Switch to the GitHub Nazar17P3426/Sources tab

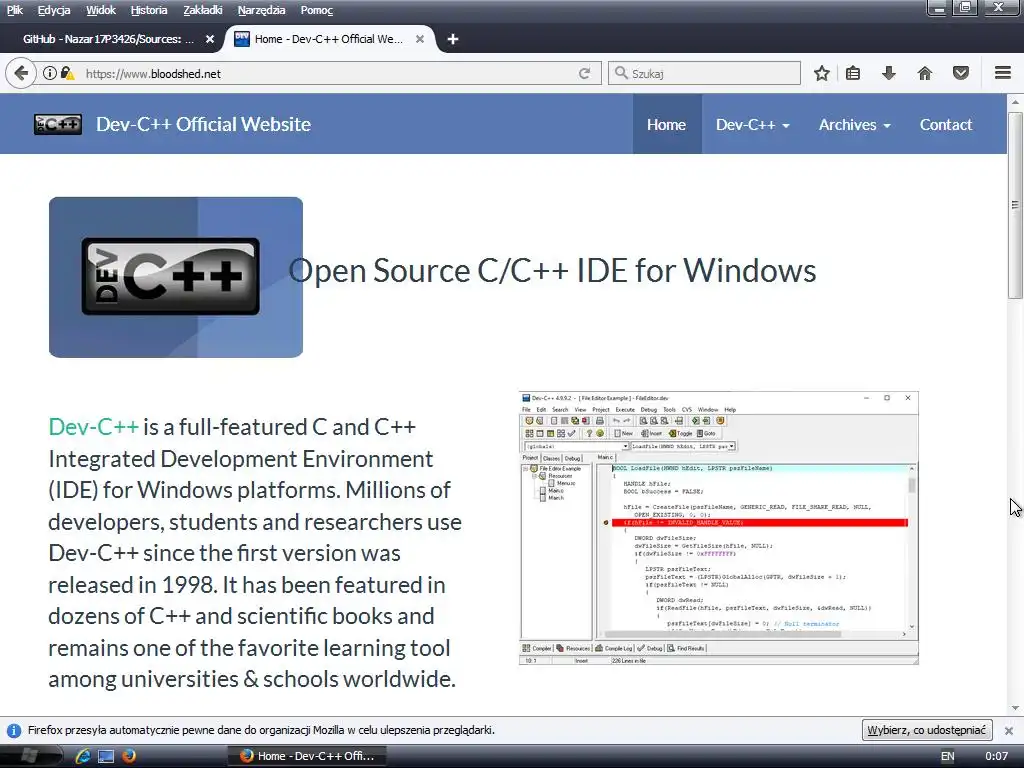(109, 39)
